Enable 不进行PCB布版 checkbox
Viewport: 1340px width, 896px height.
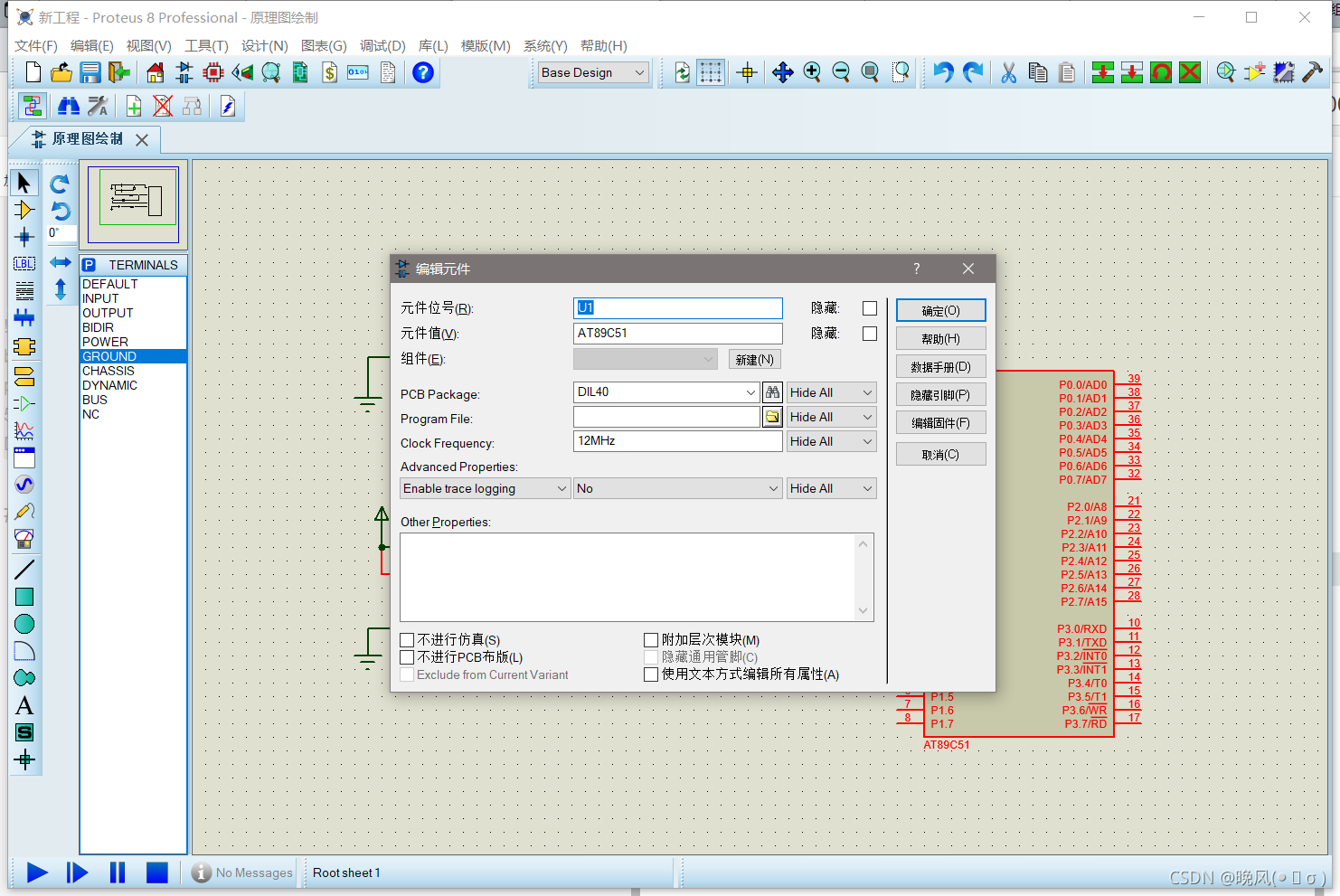408,657
